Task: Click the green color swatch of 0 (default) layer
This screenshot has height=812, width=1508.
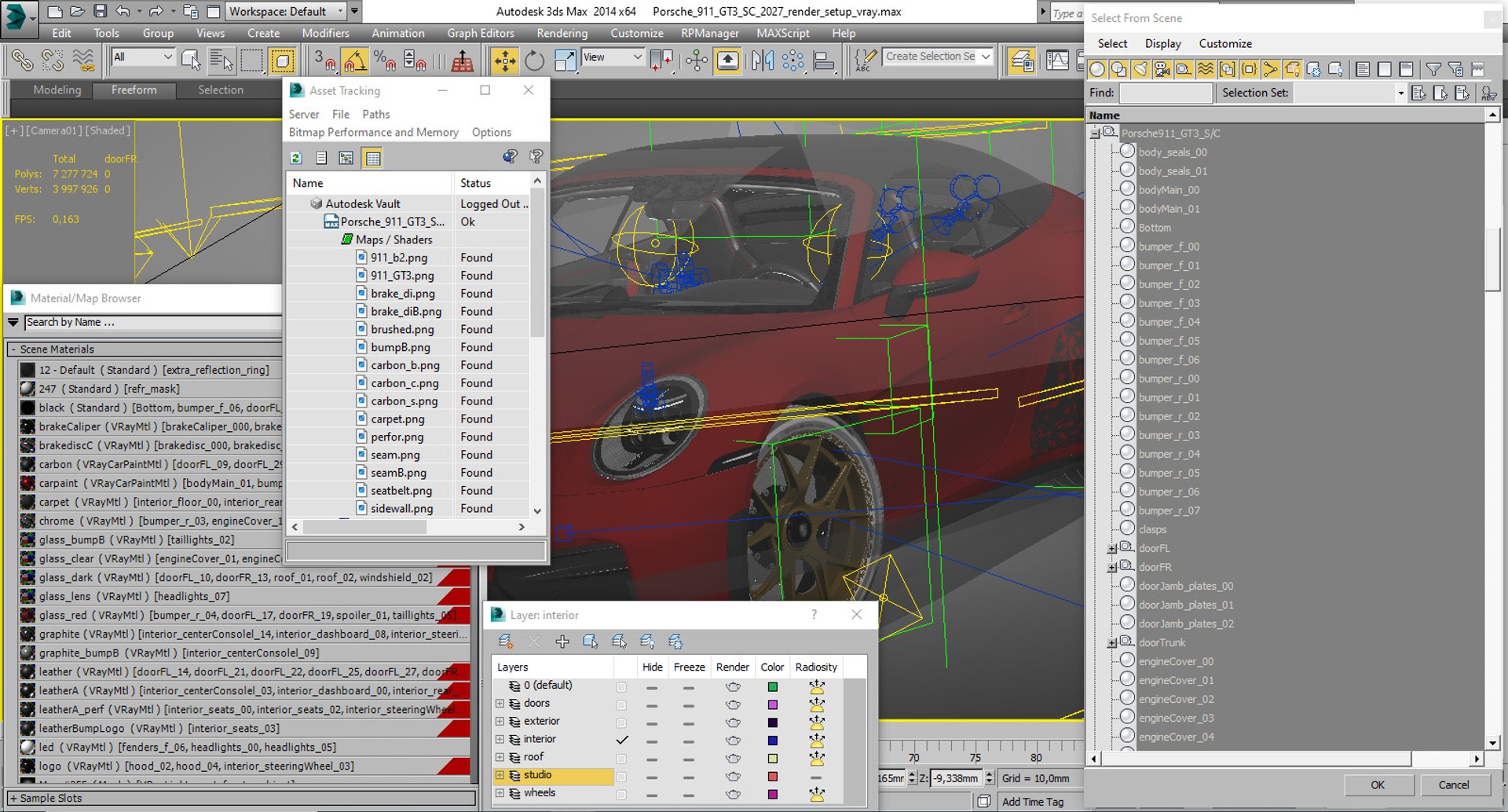Action: 773,687
